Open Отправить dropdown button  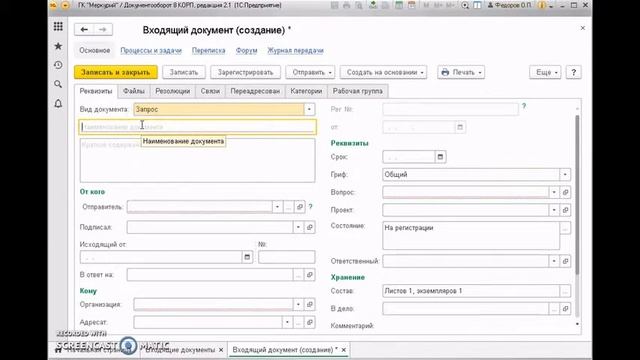[311, 72]
